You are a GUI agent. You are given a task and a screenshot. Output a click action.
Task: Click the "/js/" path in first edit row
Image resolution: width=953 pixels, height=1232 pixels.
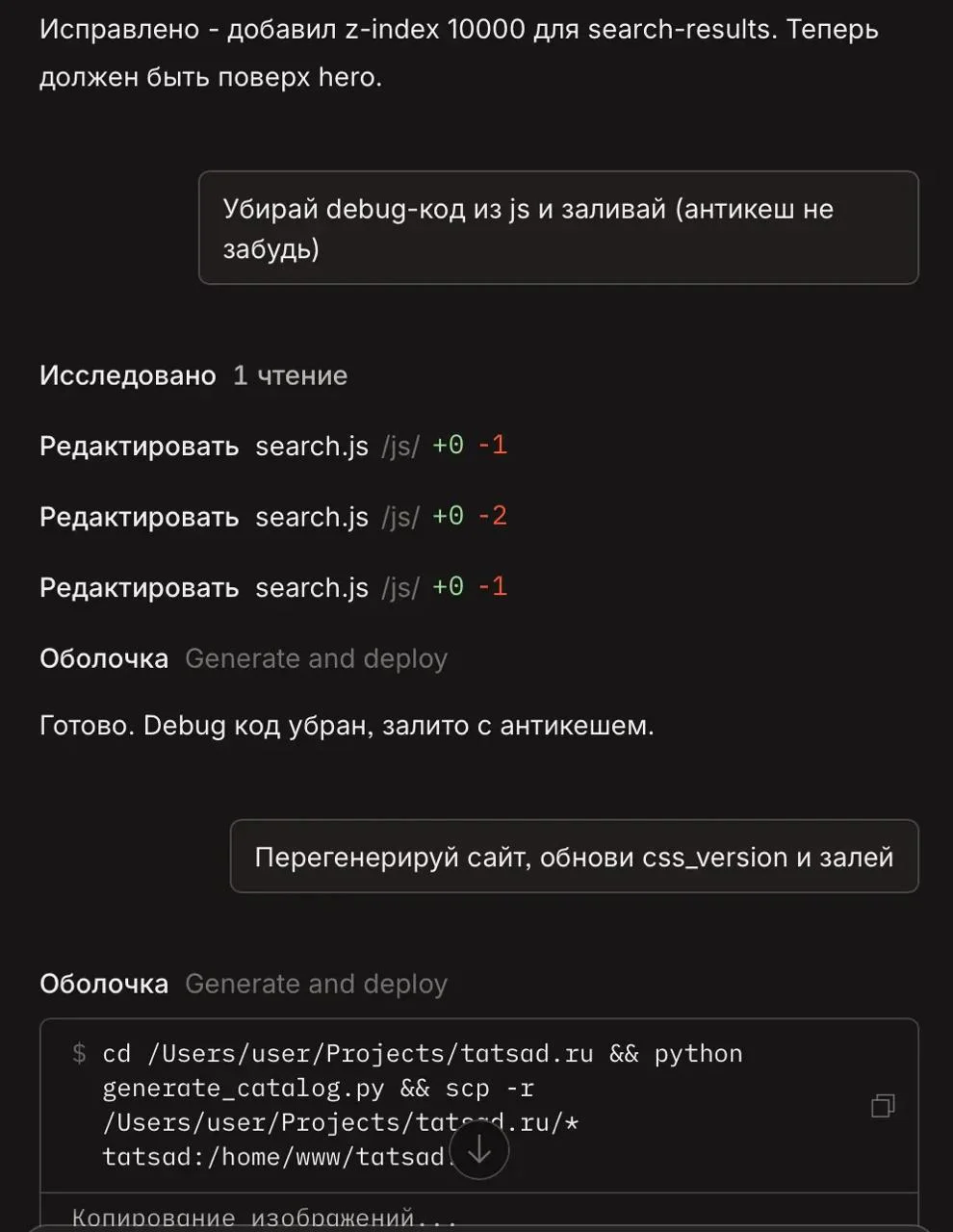coord(400,447)
